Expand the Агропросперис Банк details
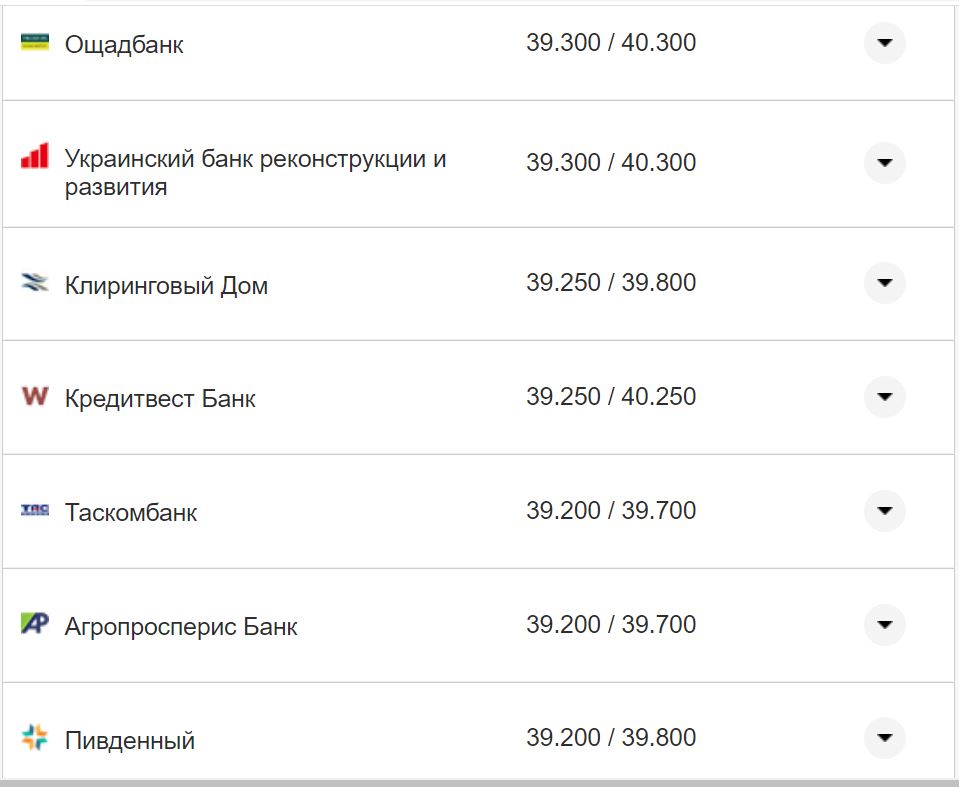 coord(884,625)
